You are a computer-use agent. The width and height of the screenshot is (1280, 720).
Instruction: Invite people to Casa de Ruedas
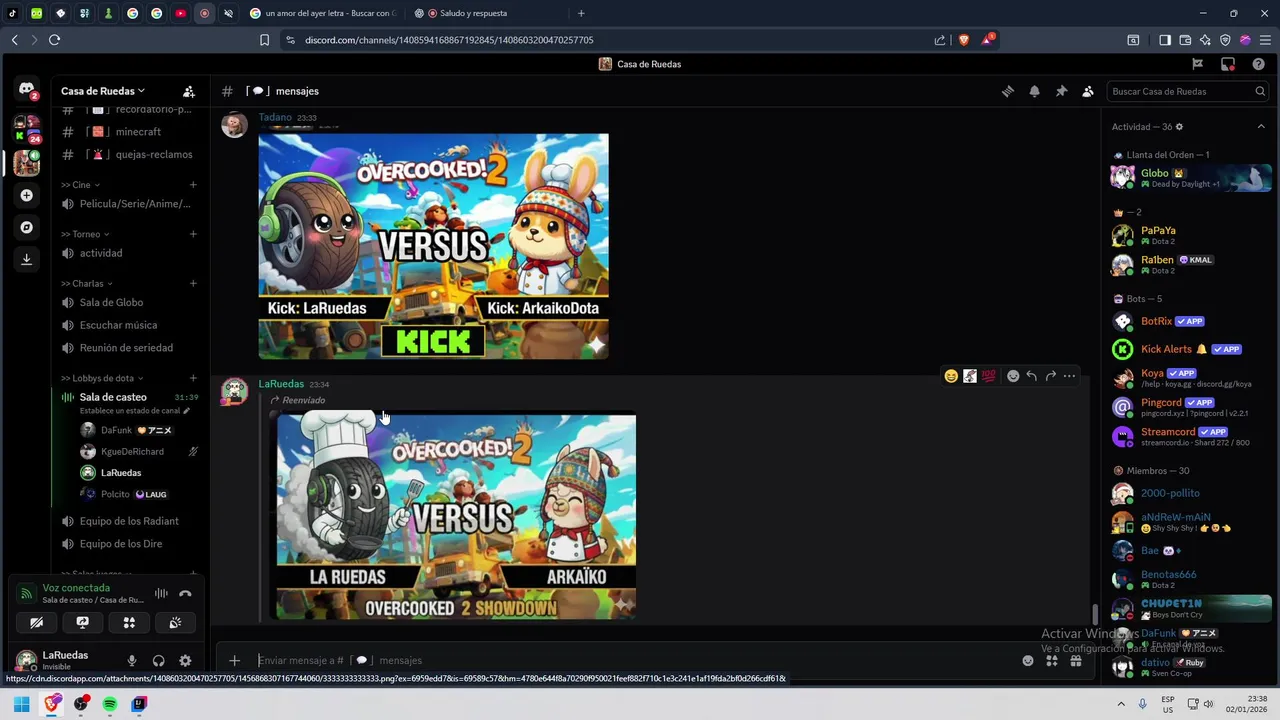pos(189,91)
